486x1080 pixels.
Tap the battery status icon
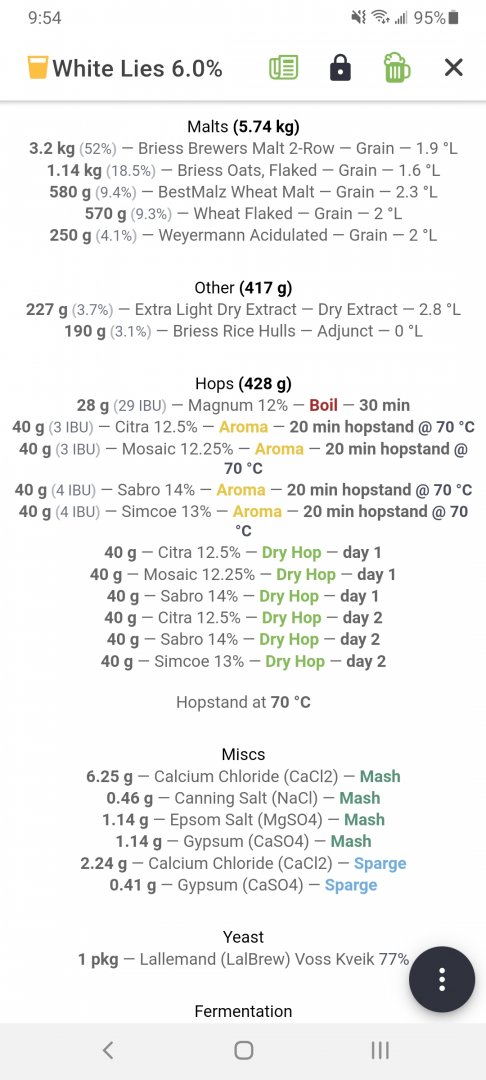(453, 18)
